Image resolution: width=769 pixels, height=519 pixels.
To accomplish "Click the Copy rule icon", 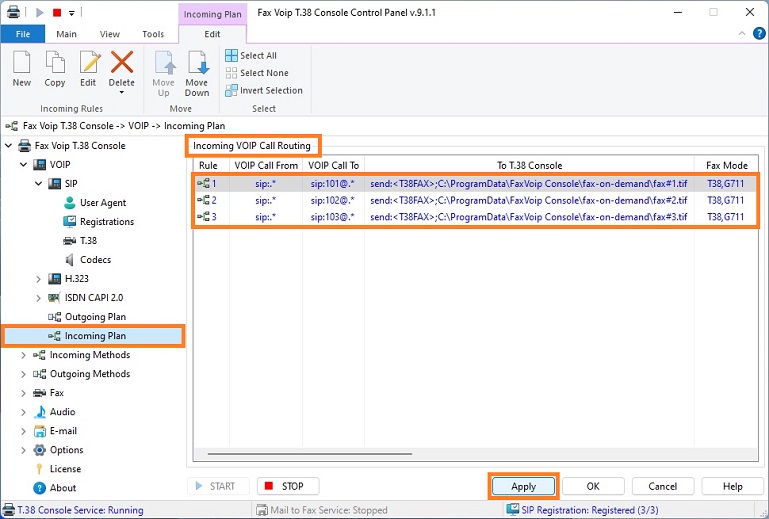I will click(x=54, y=63).
